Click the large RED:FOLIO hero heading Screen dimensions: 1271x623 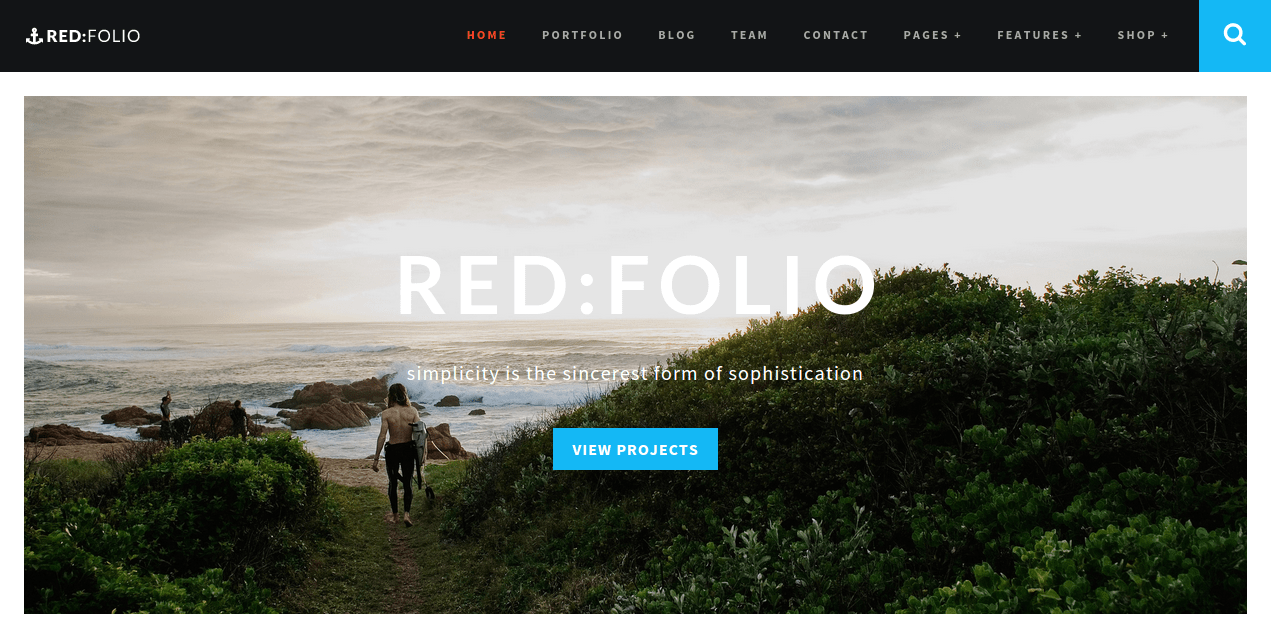[x=636, y=285]
